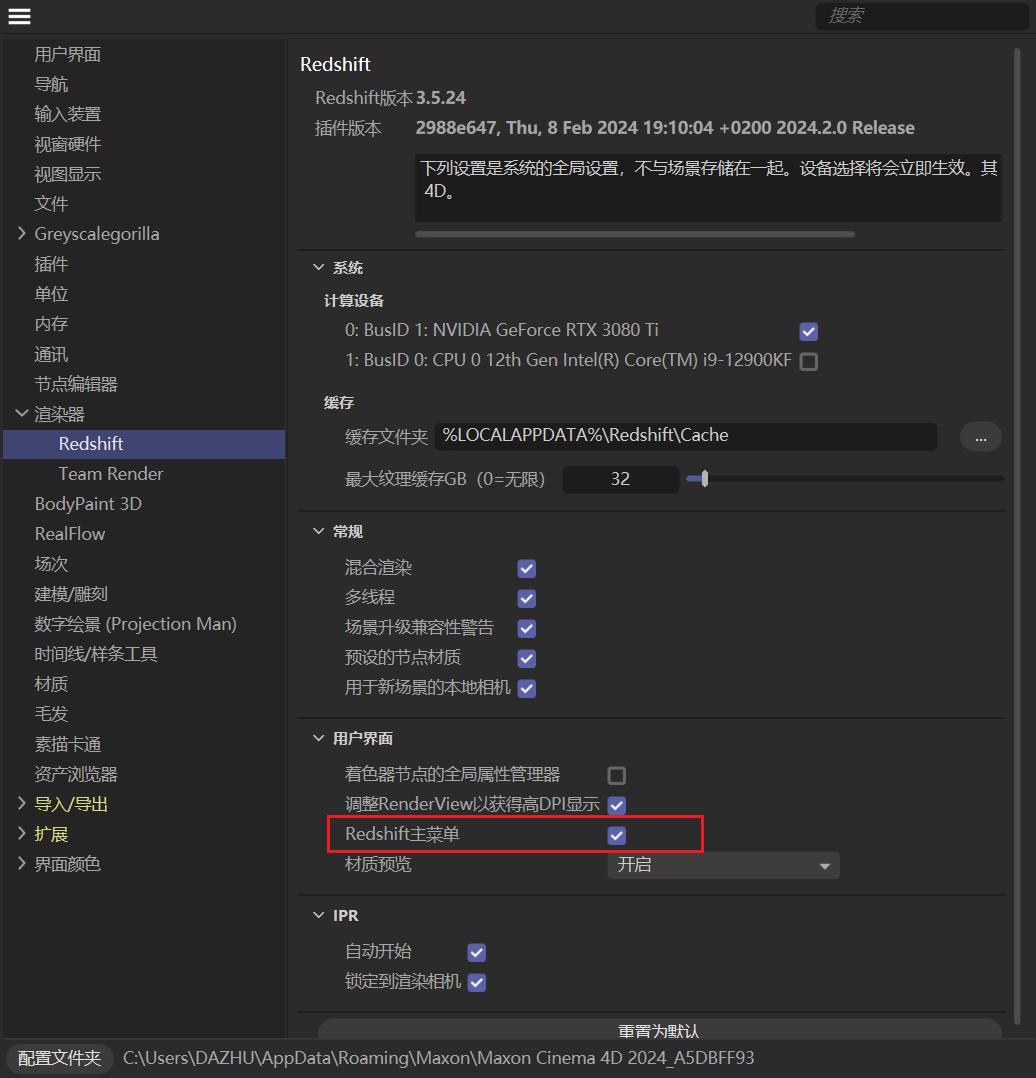Collapse the 渲染器 tree branch
Image resolution: width=1036 pixels, height=1078 pixels.
point(22,413)
